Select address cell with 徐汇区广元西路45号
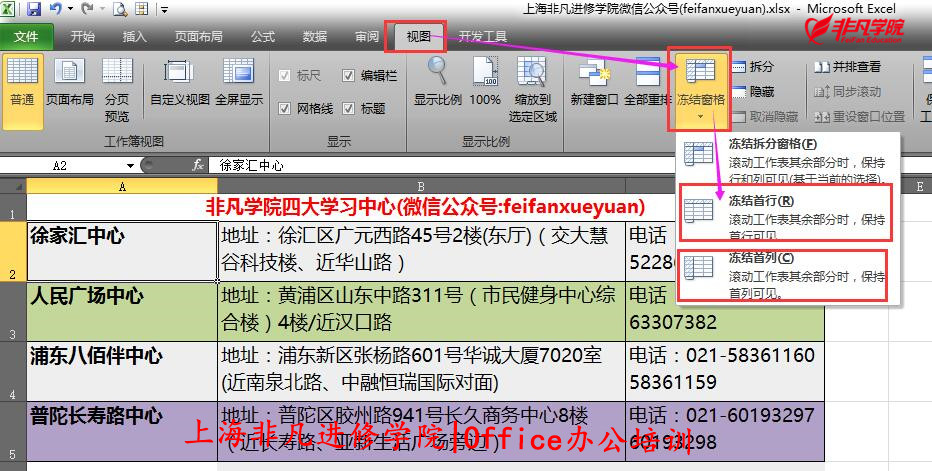 [x=421, y=251]
